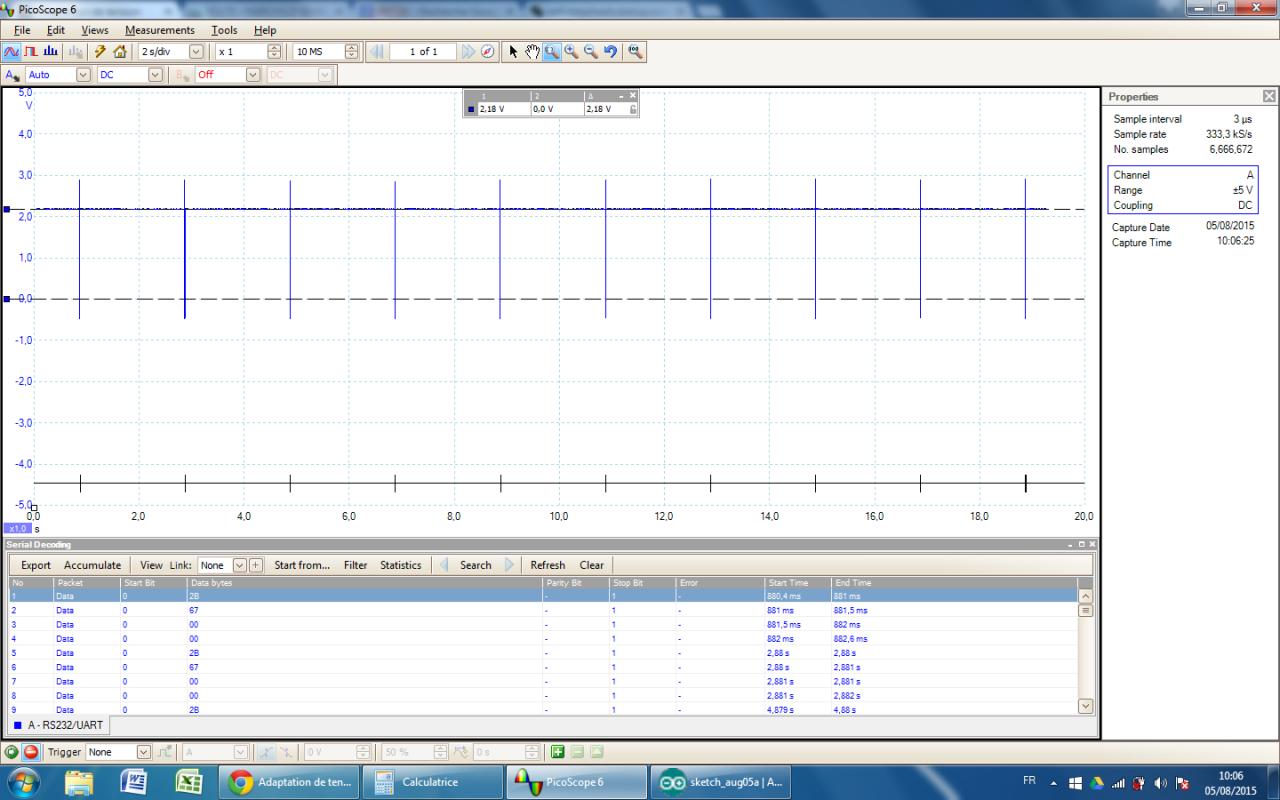Add a link with the plus button
Screen dimensions: 1280x800
coord(256,565)
